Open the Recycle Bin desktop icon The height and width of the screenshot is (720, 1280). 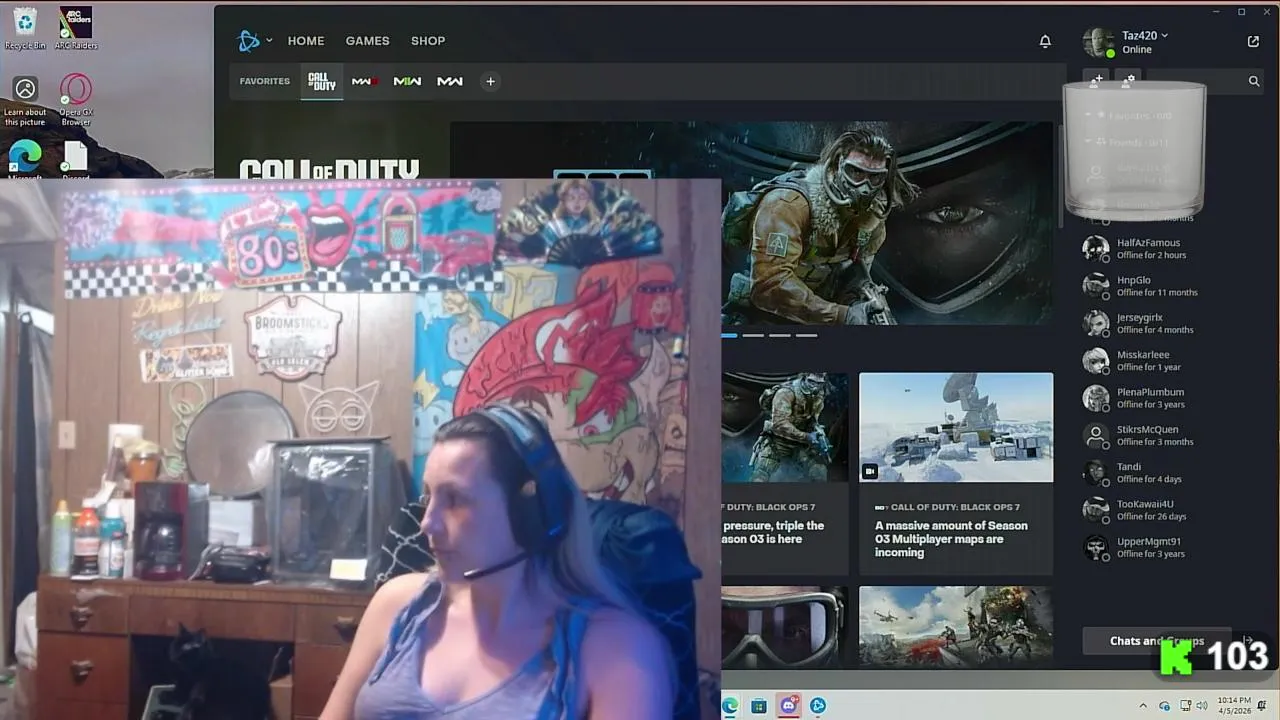coord(25,28)
